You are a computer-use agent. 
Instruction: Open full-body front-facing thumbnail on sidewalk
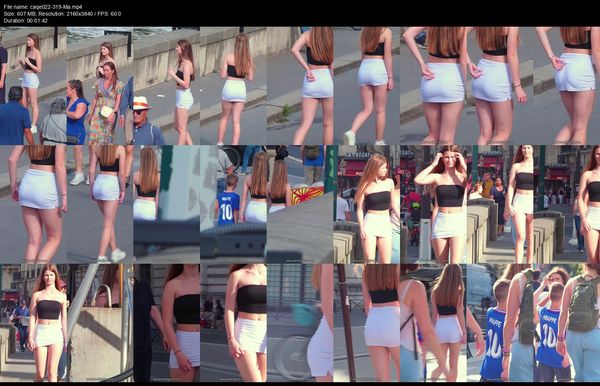tap(33, 322)
